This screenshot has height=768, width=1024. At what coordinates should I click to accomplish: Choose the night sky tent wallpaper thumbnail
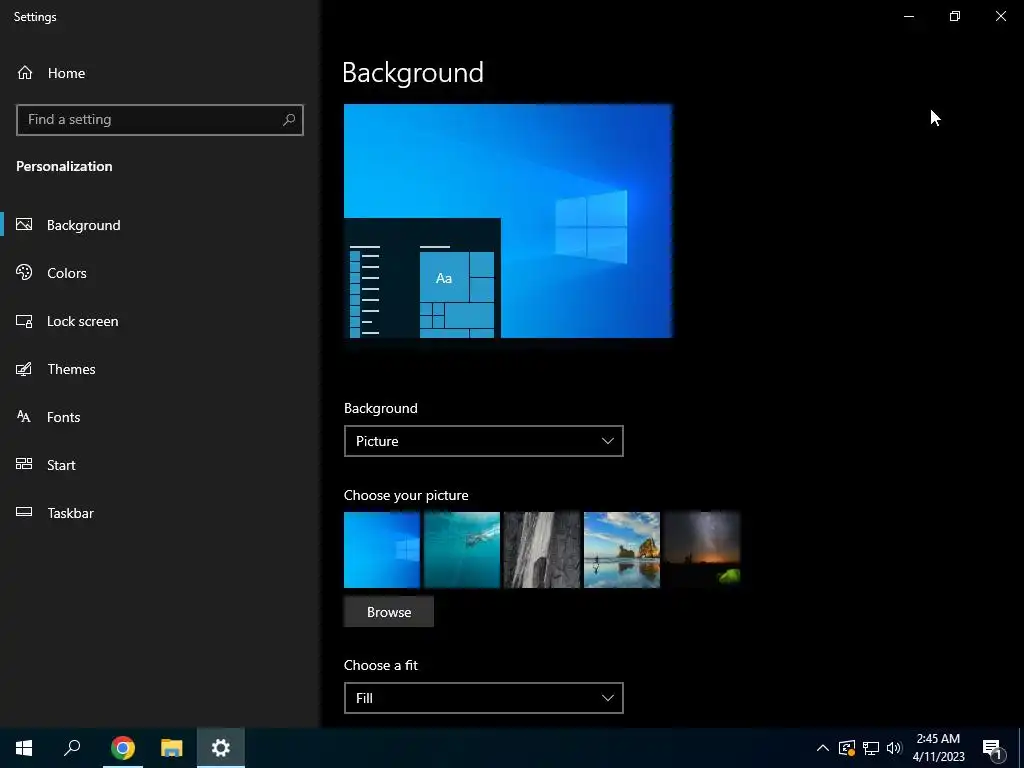pos(702,550)
